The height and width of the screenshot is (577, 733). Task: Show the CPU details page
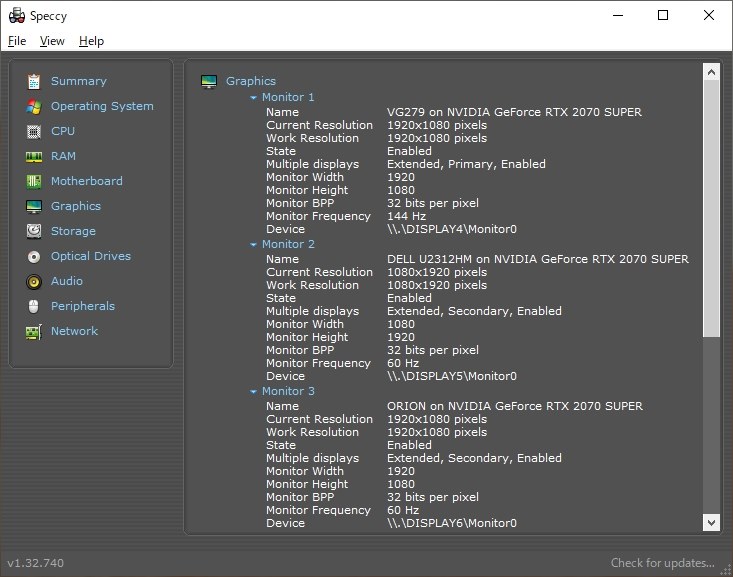click(x=63, y=131)
